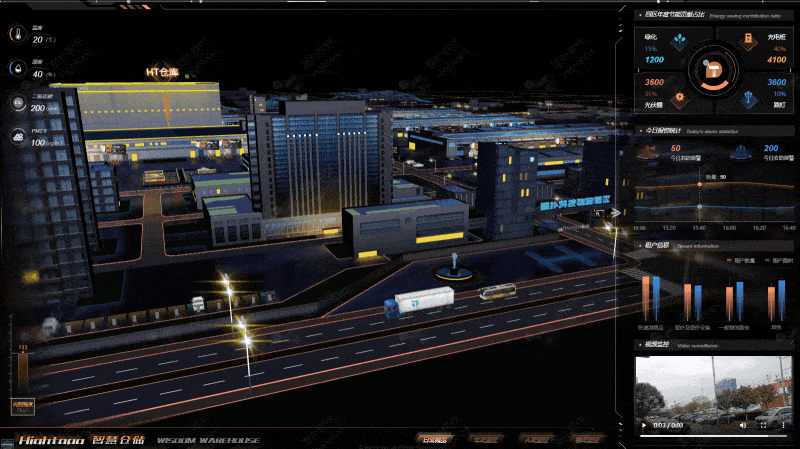Click the photovoltaic shed icon
Image resolution: width=800 pixels, height=449 pixels.
pyautogui.click(x=679, y=98)
